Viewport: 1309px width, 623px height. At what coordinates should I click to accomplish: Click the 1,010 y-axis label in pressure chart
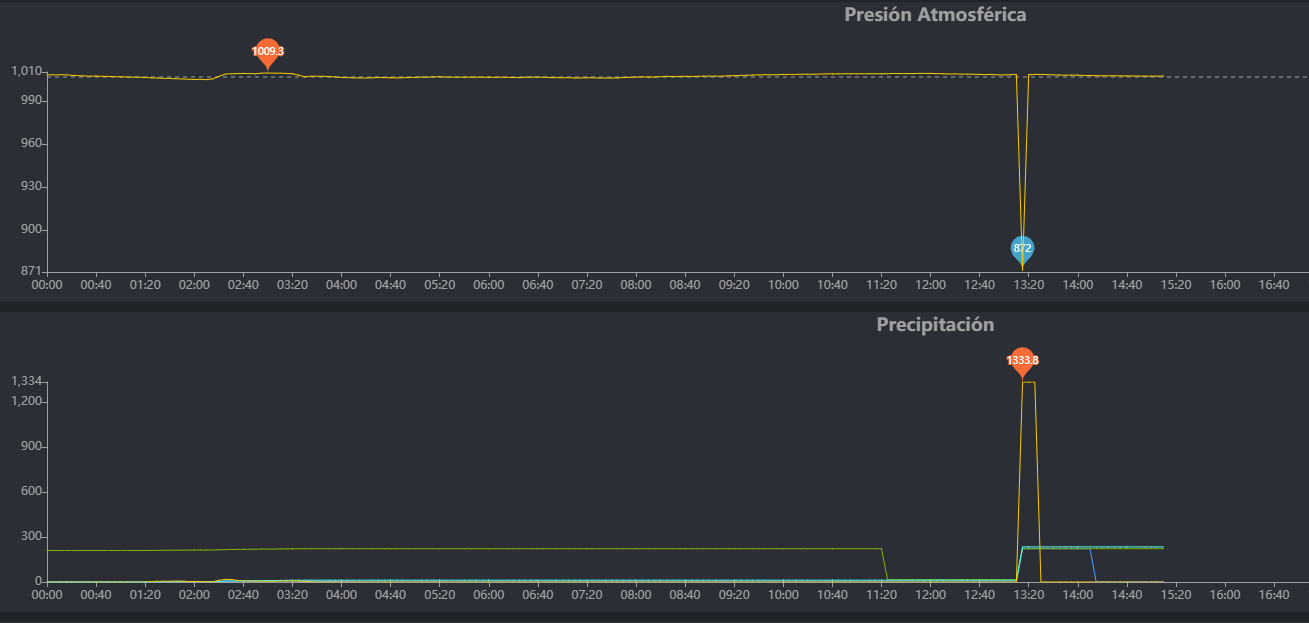25,71
